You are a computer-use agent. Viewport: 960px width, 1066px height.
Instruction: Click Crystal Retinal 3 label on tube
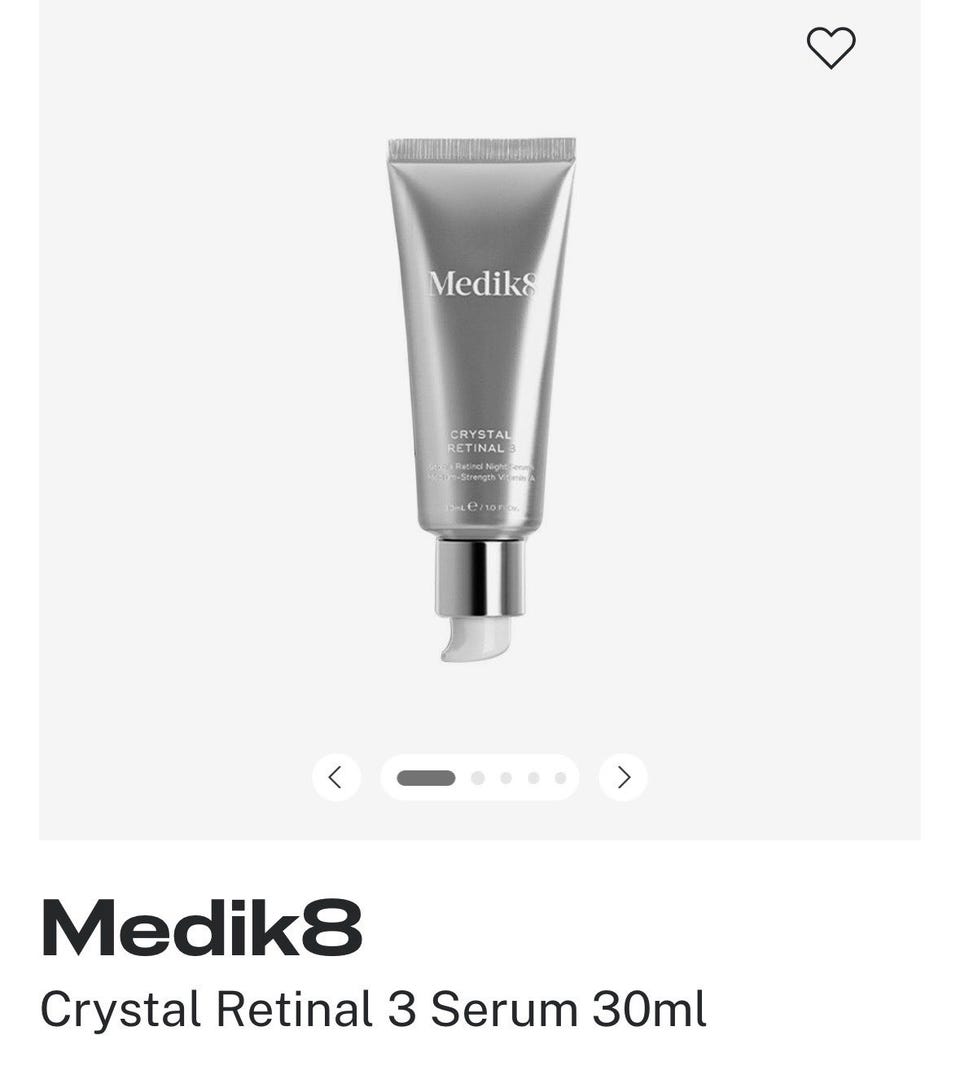coord(481,441)
